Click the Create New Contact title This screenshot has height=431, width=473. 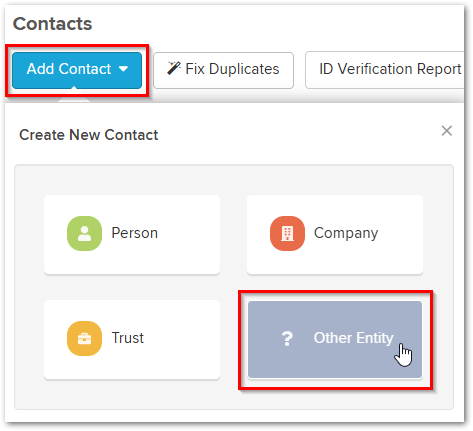(x=89, y=135)
